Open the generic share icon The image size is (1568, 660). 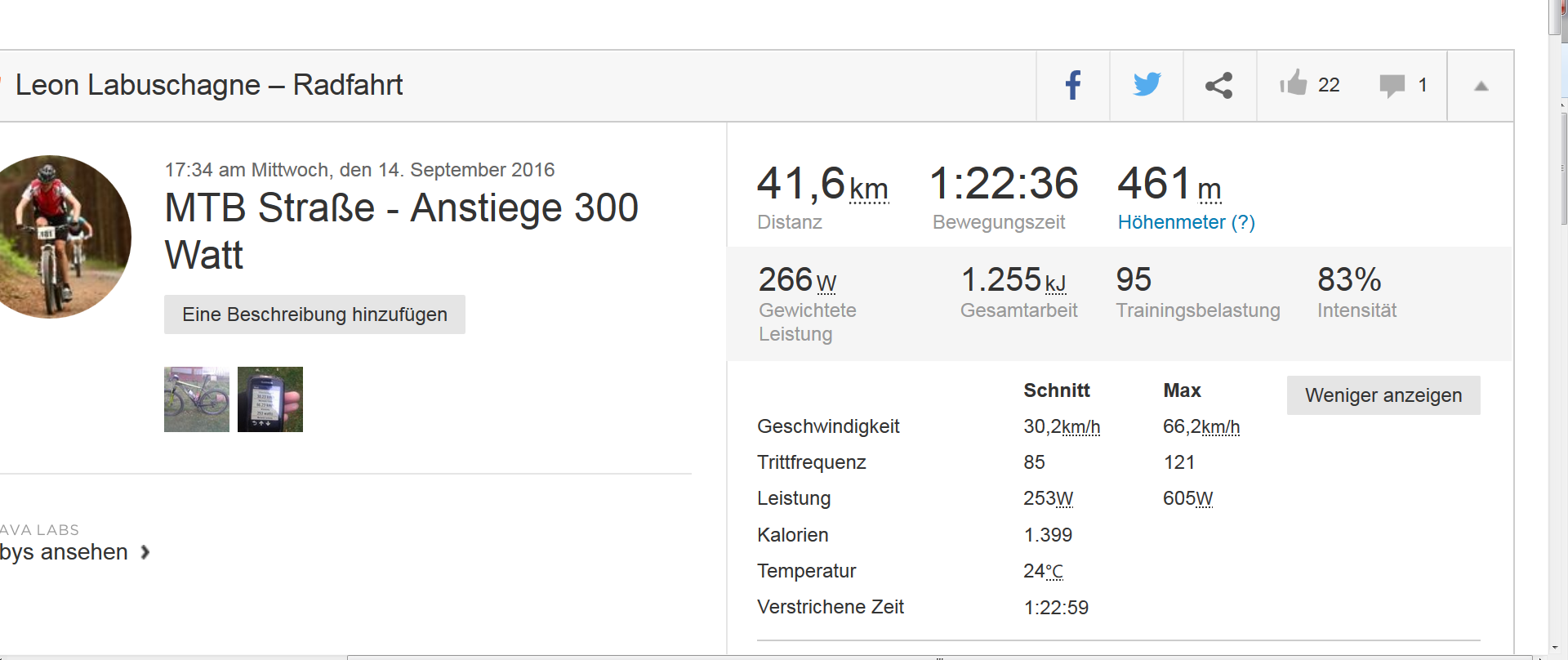1219,85
